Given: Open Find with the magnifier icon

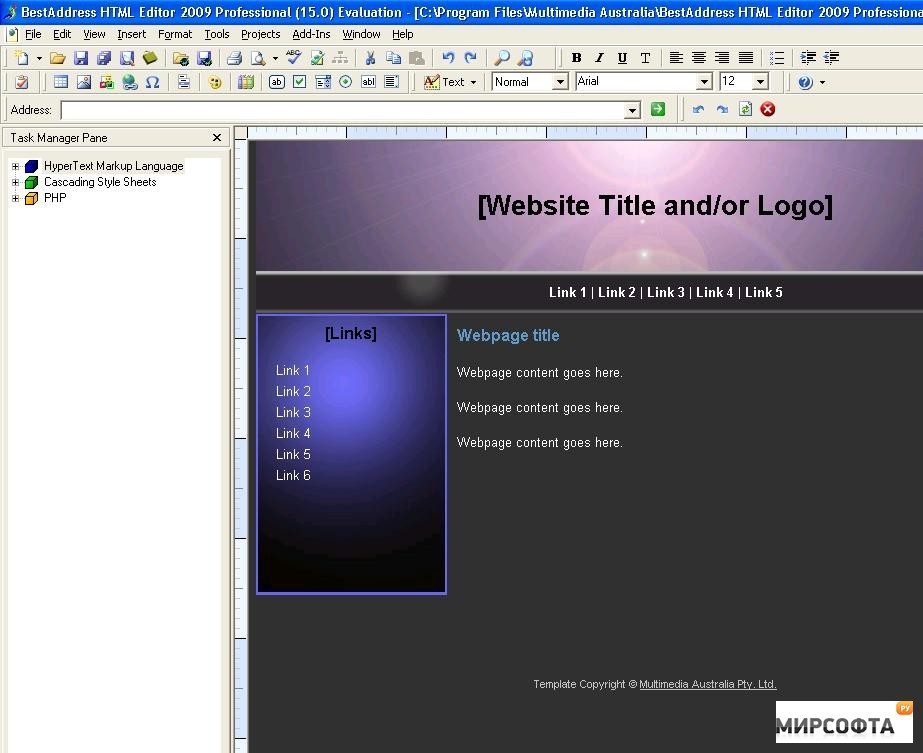Looking at the screenshot, I should [x=502, y=58].
